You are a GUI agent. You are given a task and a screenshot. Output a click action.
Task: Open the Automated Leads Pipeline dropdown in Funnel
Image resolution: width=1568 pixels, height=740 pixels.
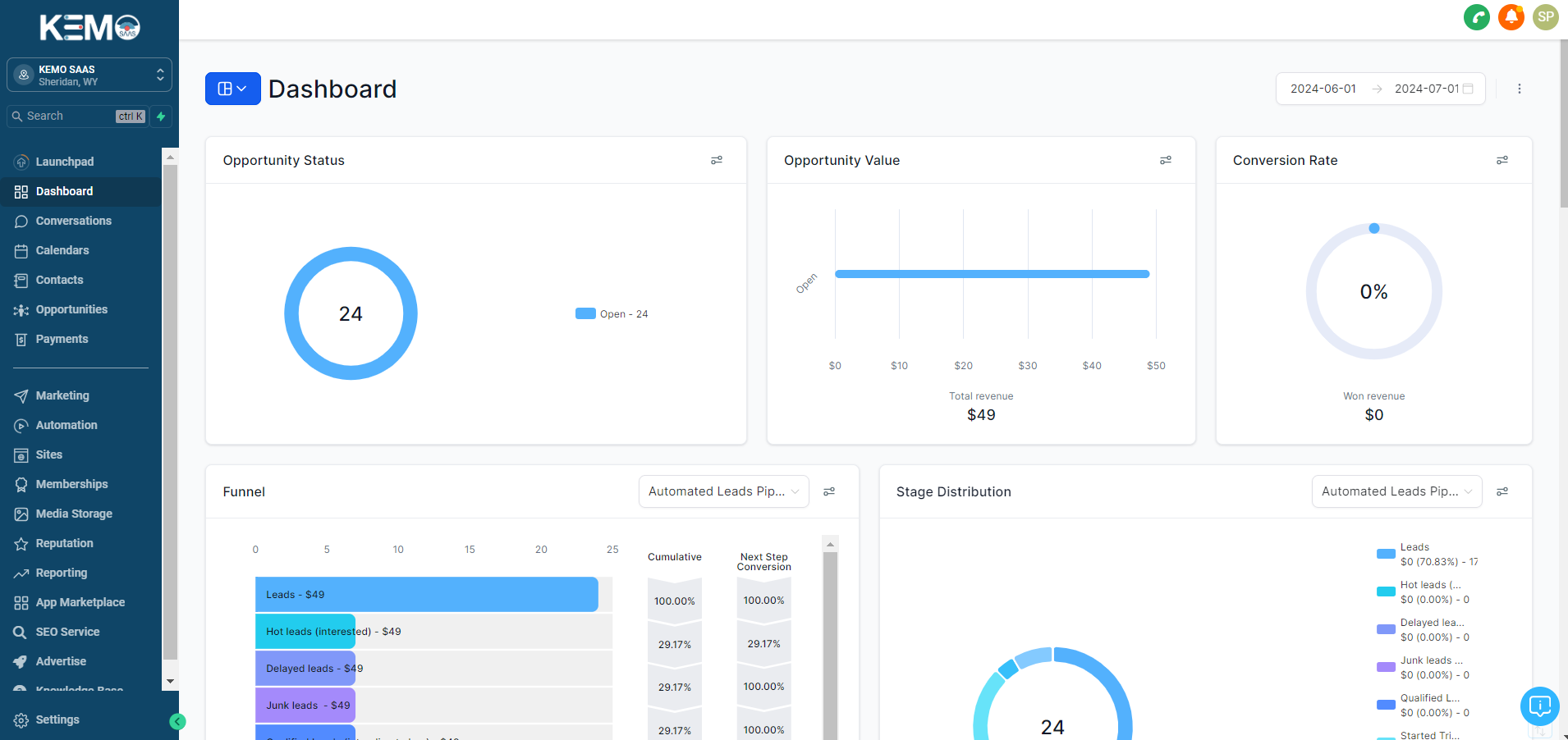pos(722,491)
